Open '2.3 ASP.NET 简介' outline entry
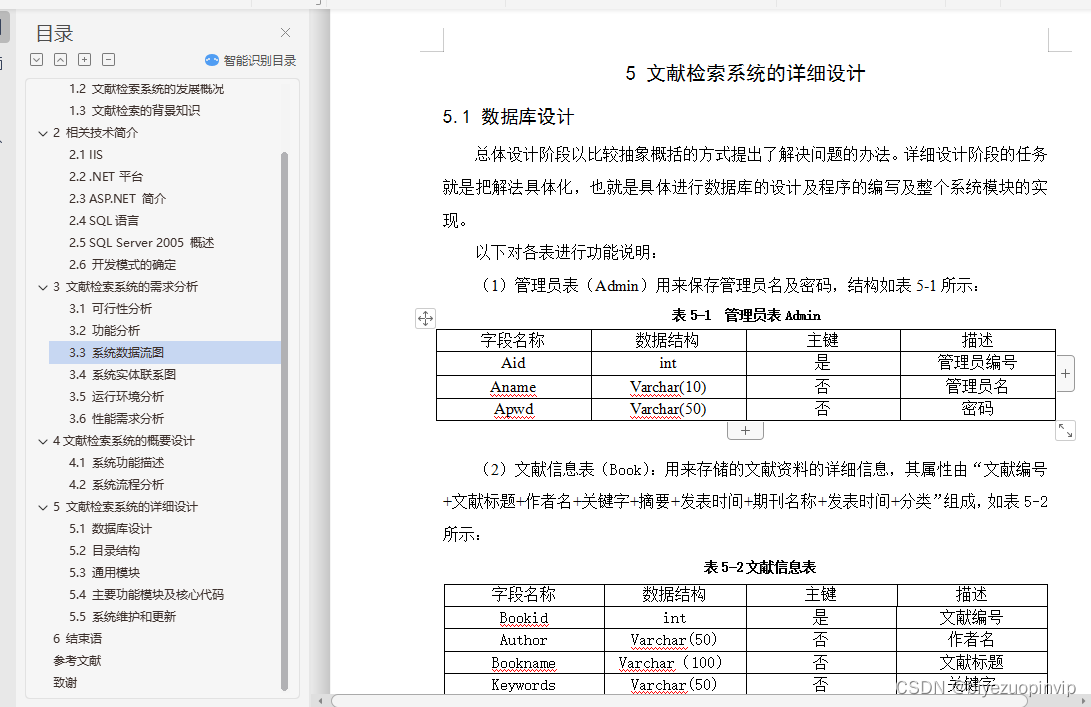 117,199
